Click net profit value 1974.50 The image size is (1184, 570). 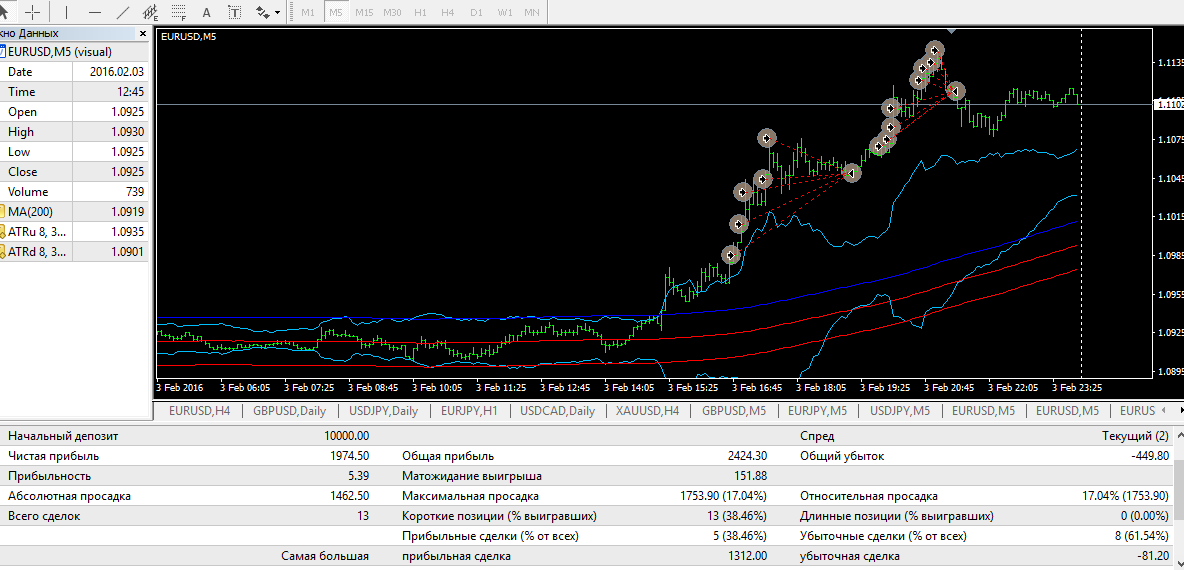(350, 456)
